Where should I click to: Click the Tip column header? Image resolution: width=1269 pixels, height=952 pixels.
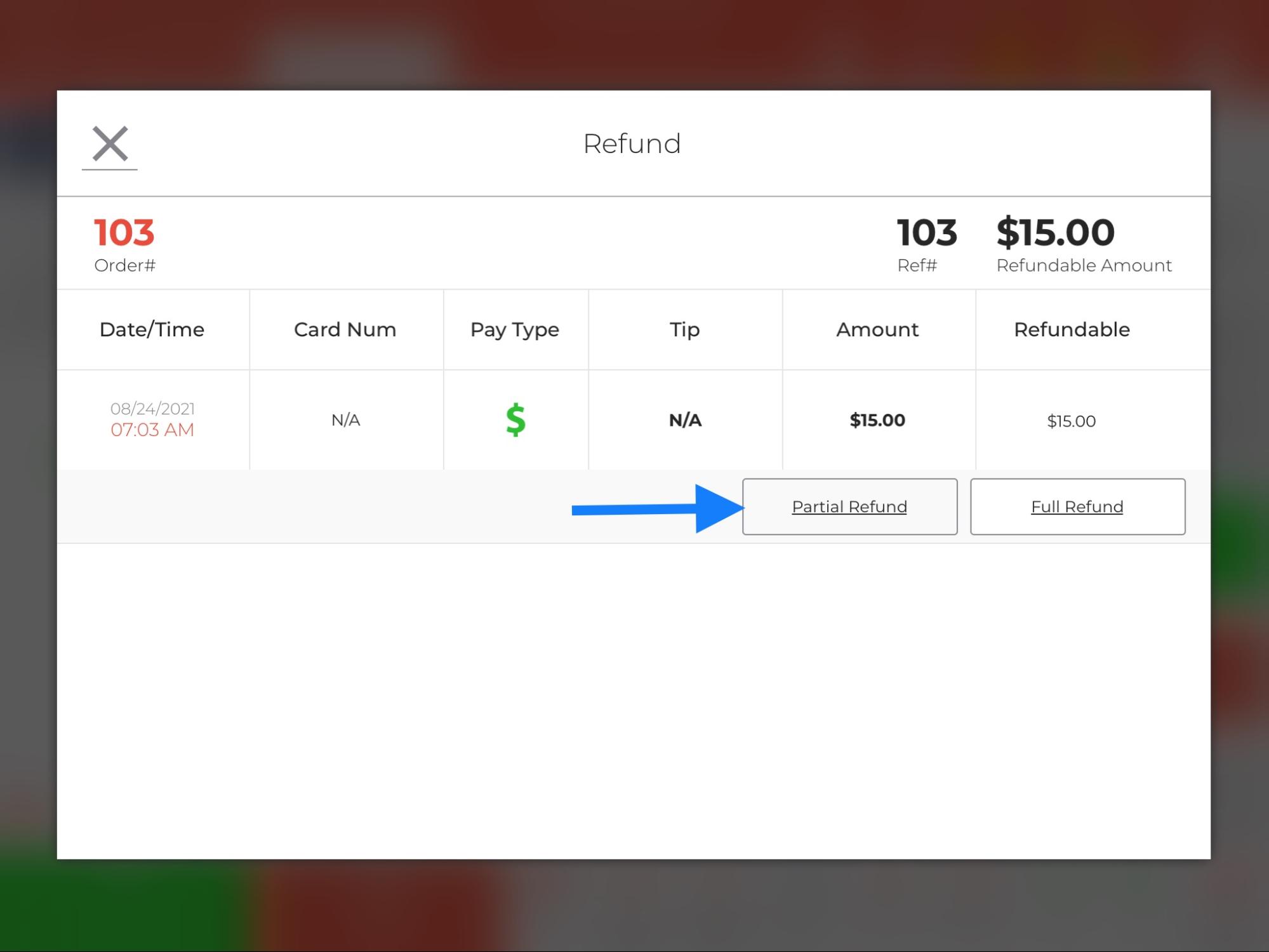684,329
